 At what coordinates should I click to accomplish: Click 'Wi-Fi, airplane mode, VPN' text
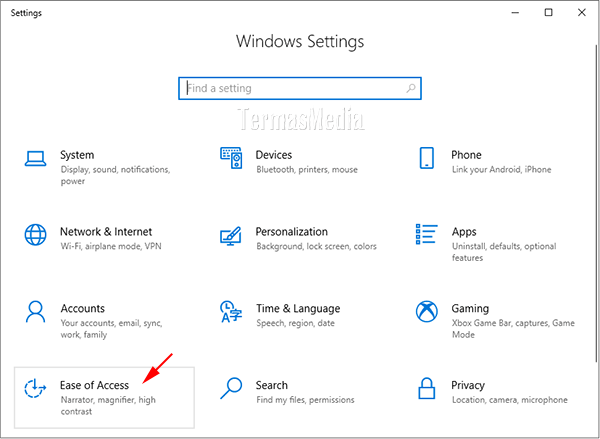[x=111, y=246]
